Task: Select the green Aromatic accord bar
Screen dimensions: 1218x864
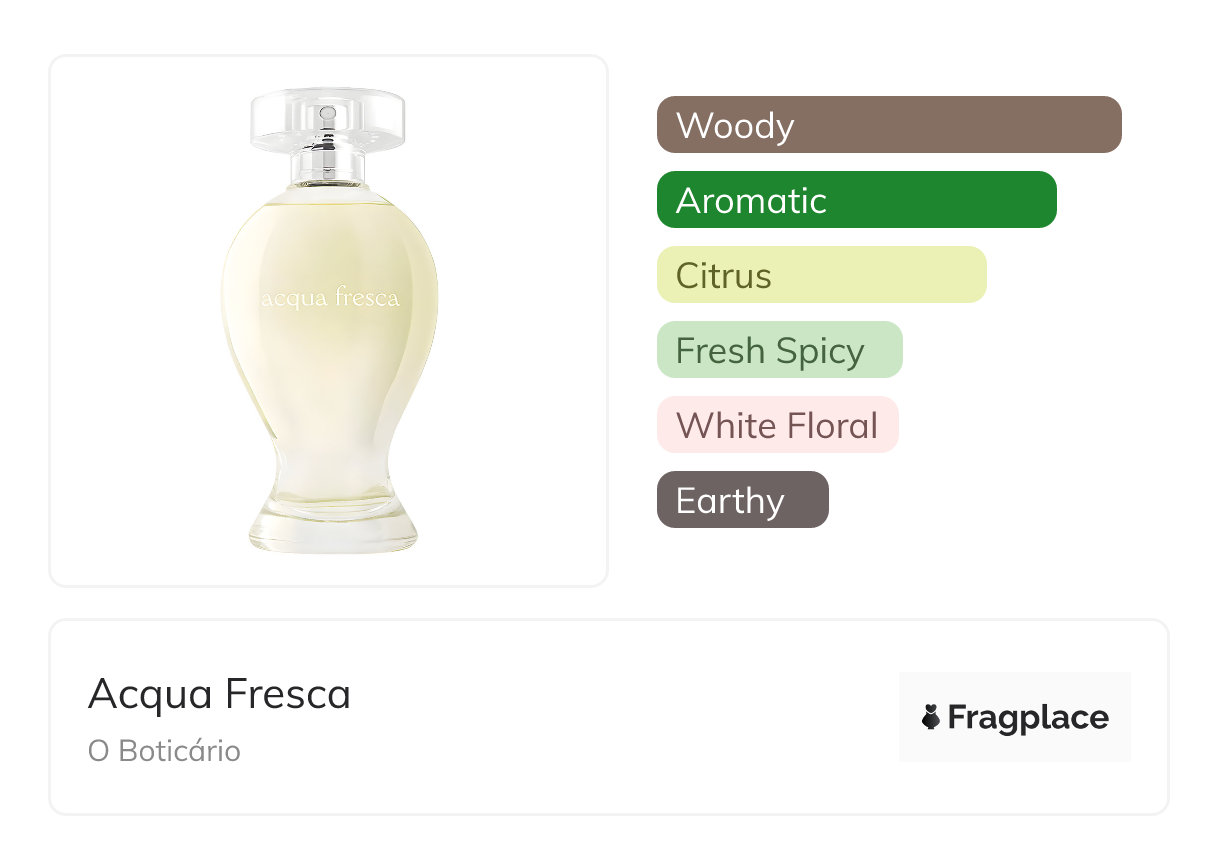Action: coord(856,200)
